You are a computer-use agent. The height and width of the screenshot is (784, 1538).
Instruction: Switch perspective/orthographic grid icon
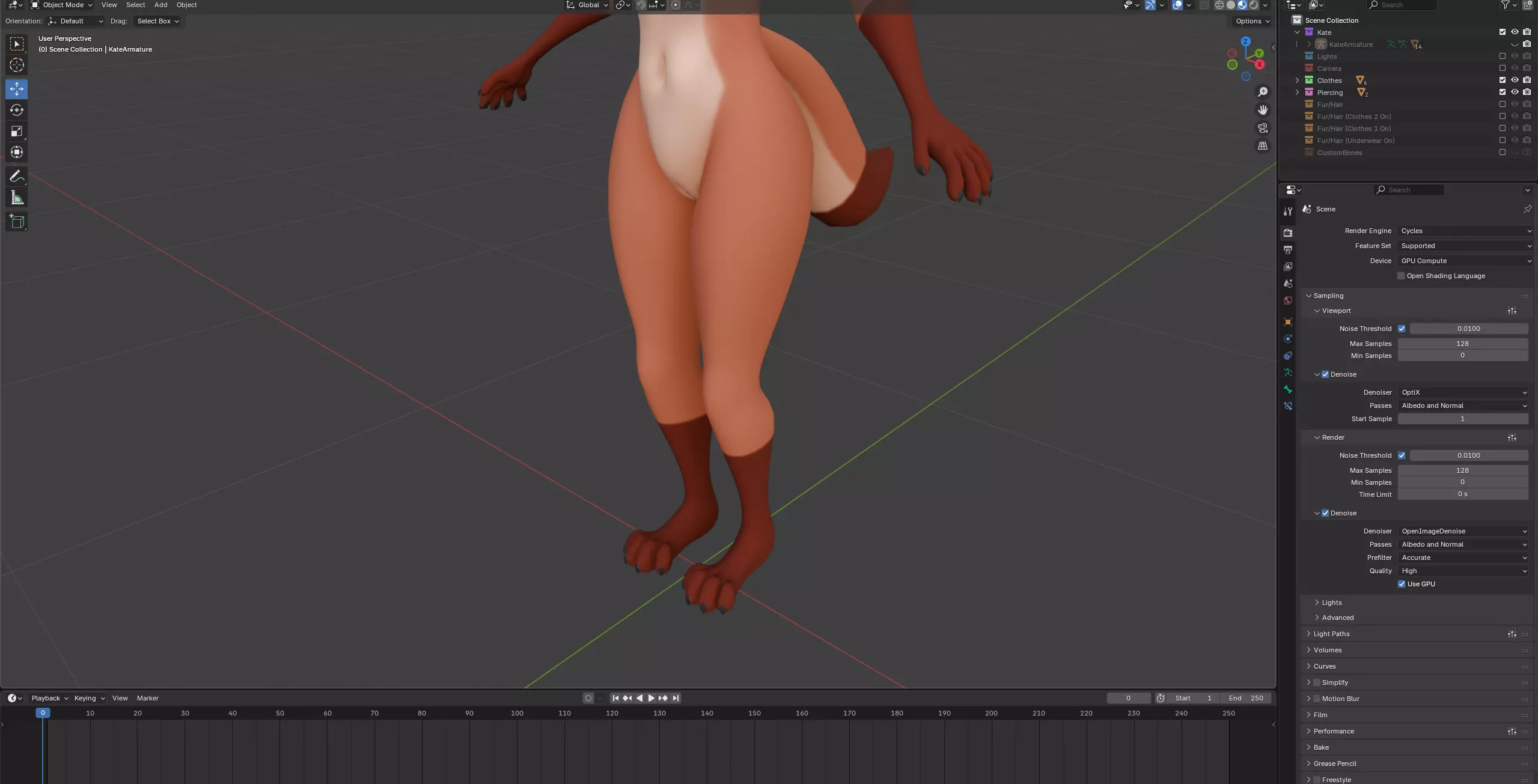(x=1263, y=146)
